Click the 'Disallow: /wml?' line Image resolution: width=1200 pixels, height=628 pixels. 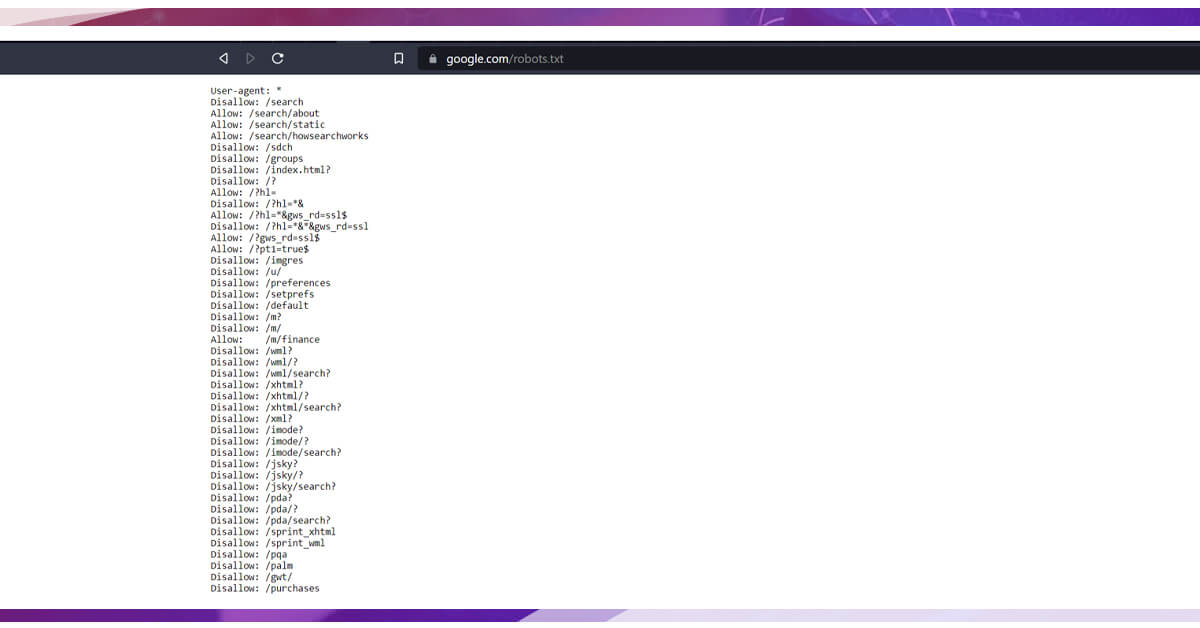pos(251,351)
